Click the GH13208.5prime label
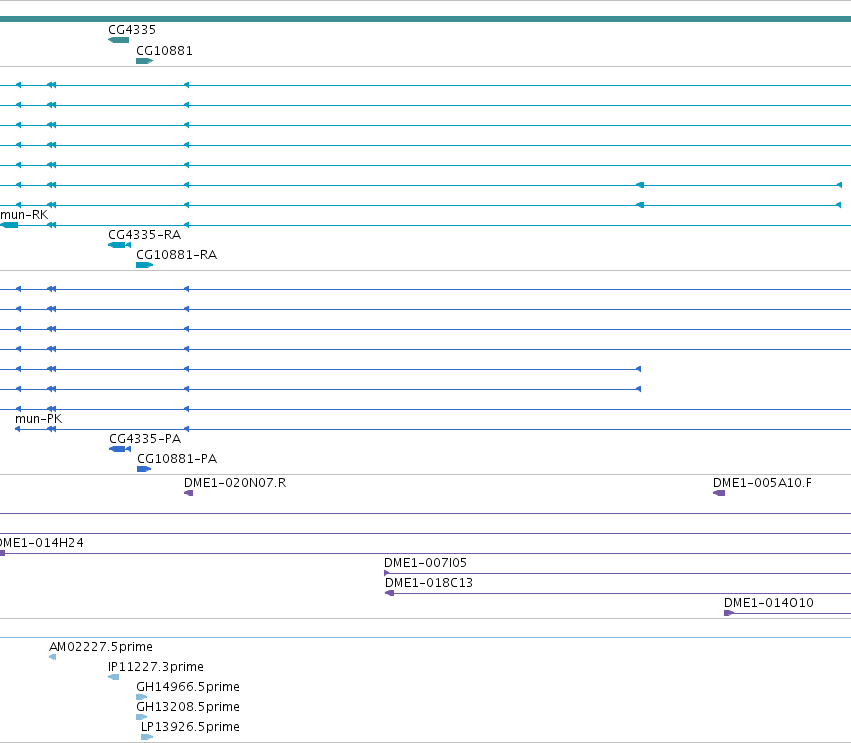The width and height of the screenshot is (851, 743). coord(188,707)
